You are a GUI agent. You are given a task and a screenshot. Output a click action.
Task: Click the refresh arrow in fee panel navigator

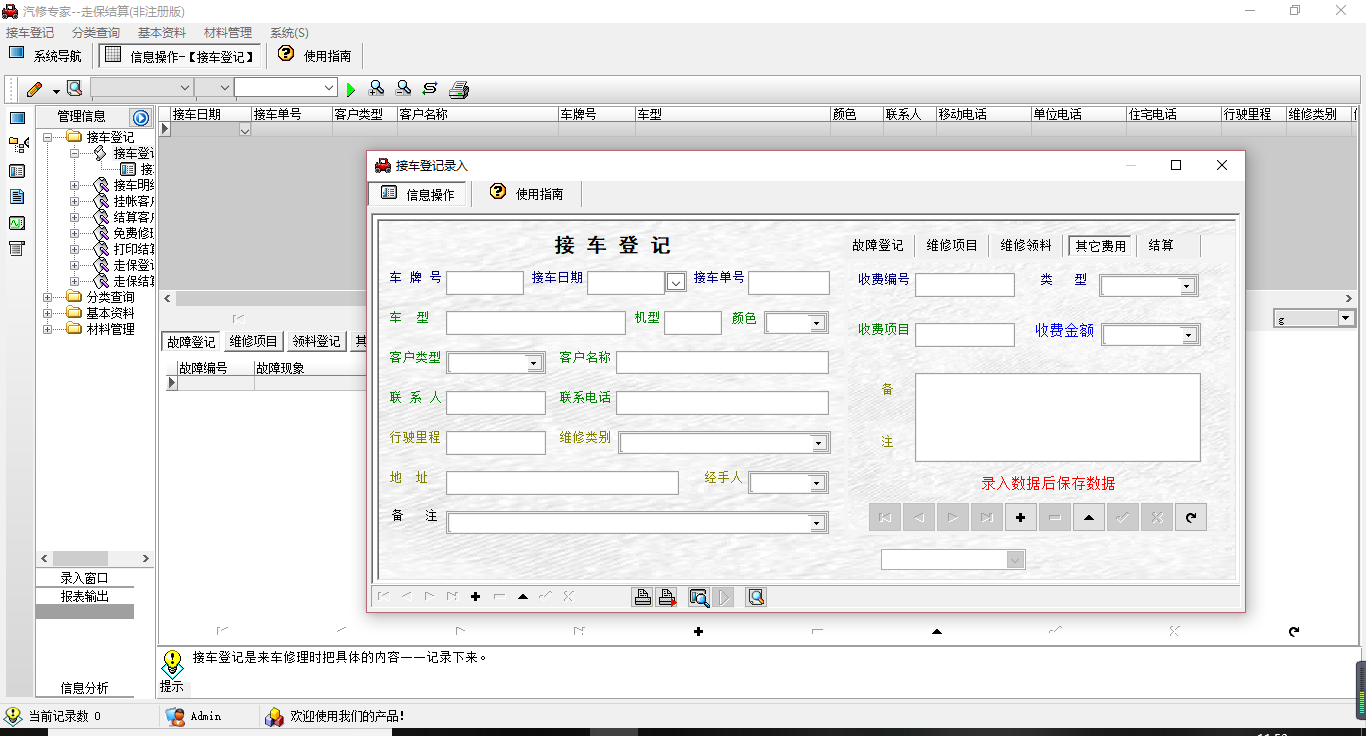click(x=1190, y=517)
